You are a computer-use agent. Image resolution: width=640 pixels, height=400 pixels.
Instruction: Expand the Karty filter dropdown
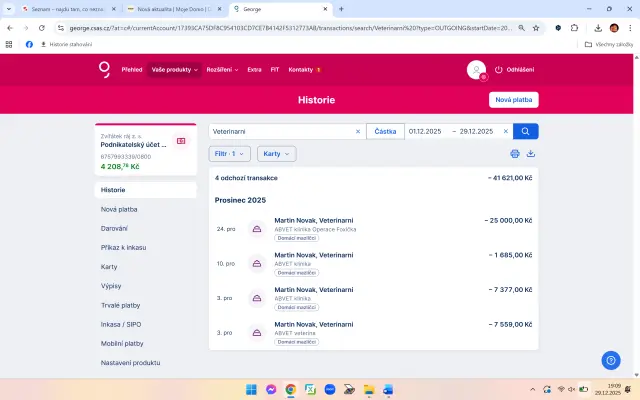point(276,154)
